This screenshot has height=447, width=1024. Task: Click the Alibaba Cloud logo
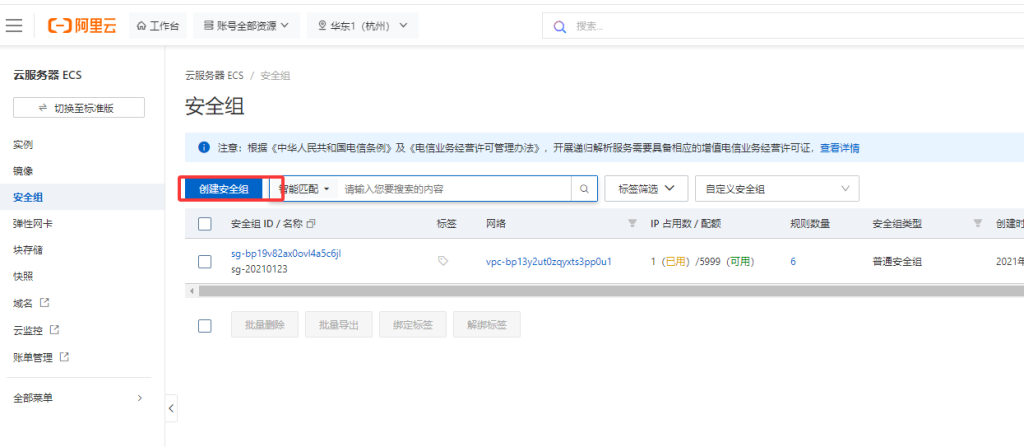tap(82, 25)
